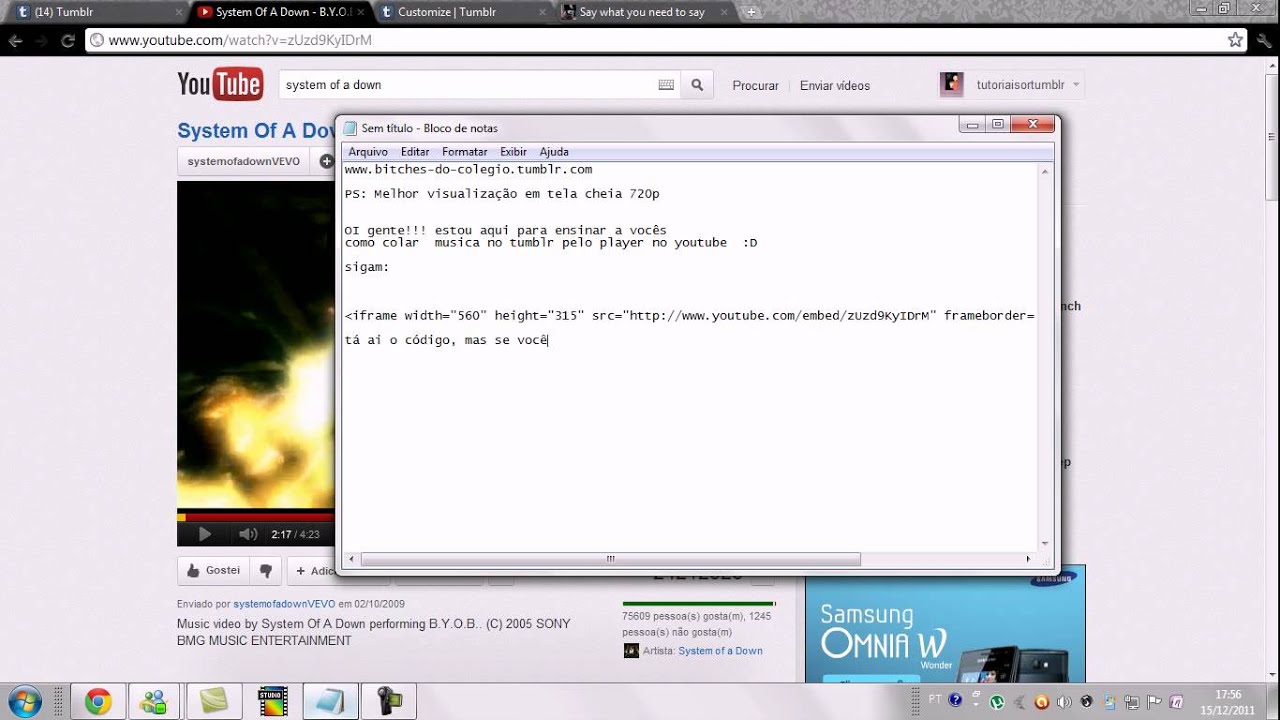Switch to Notepad on the taskbar

pyautogui.click(x=329, y=701)
